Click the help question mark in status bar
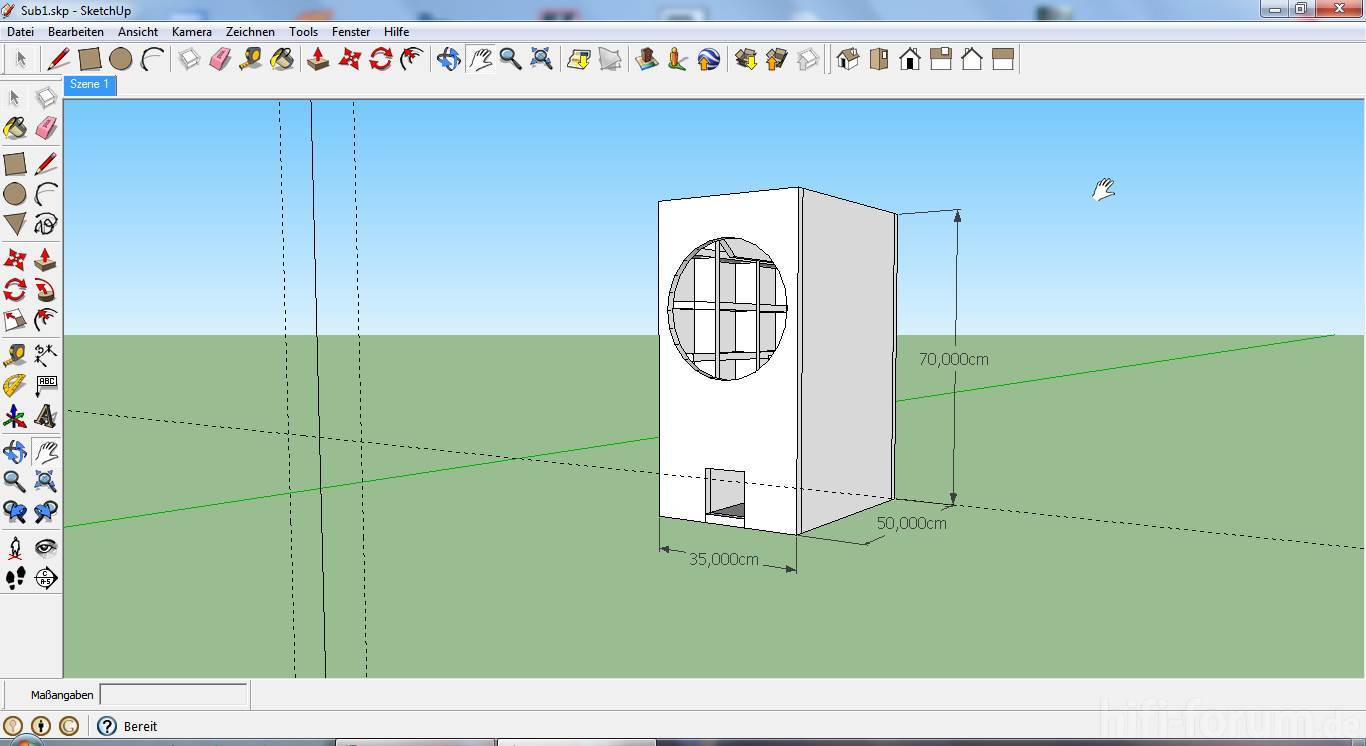The width and height of the screenshot is (1366, 746). [107, 726]
